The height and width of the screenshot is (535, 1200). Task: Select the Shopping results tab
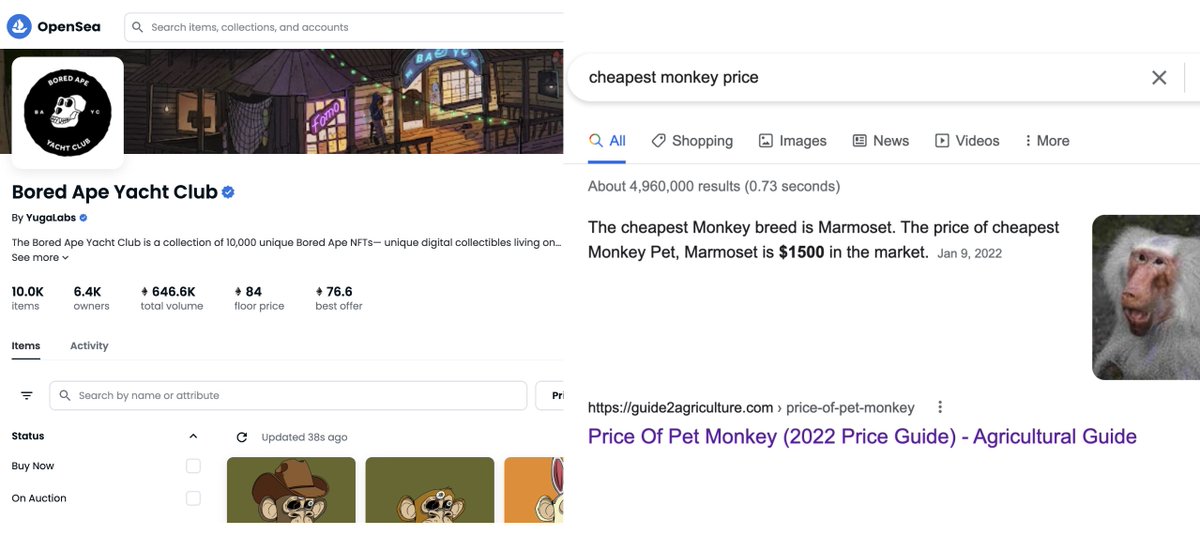[692, 141]
